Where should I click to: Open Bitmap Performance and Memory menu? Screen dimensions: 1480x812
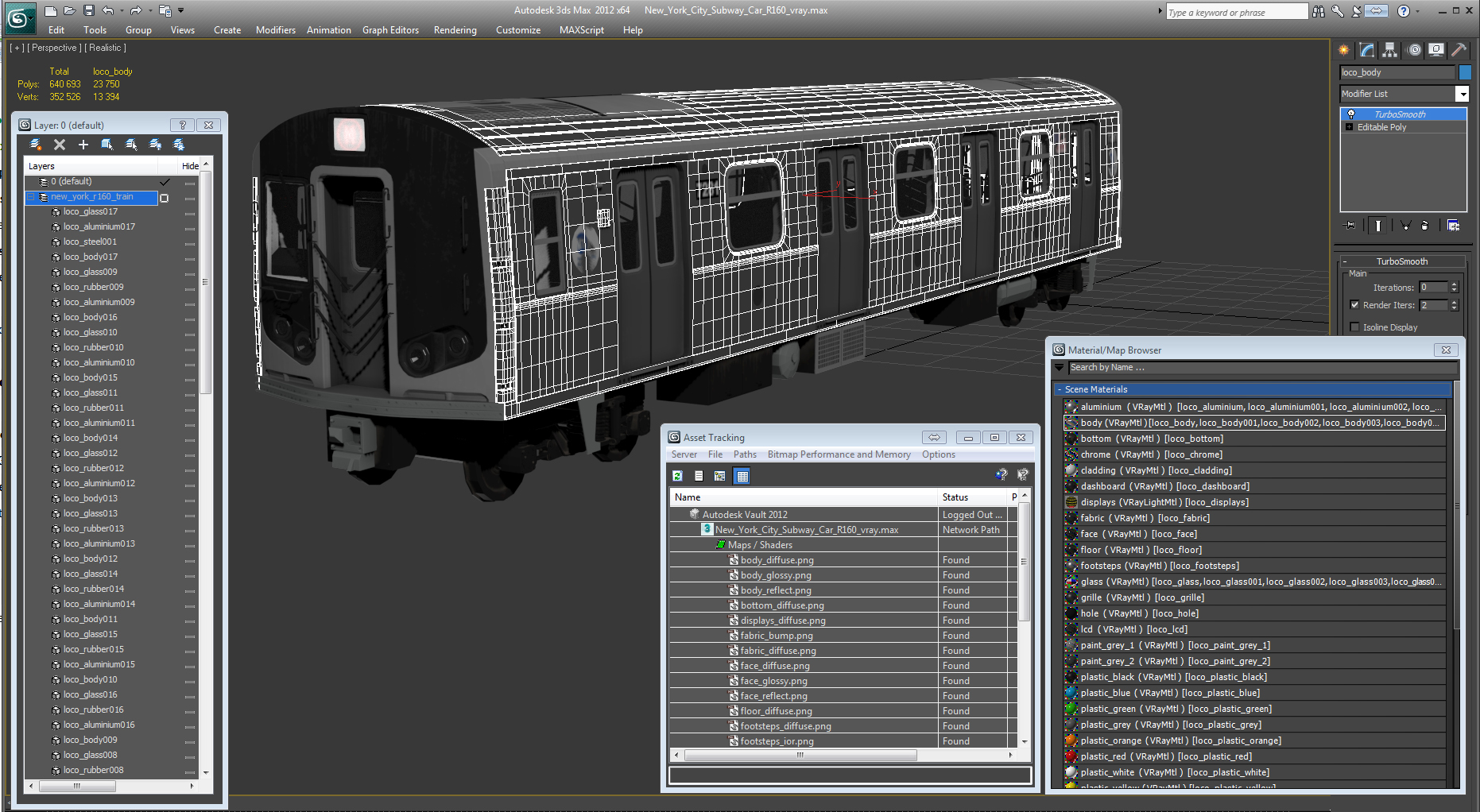(x=839, y=454)
